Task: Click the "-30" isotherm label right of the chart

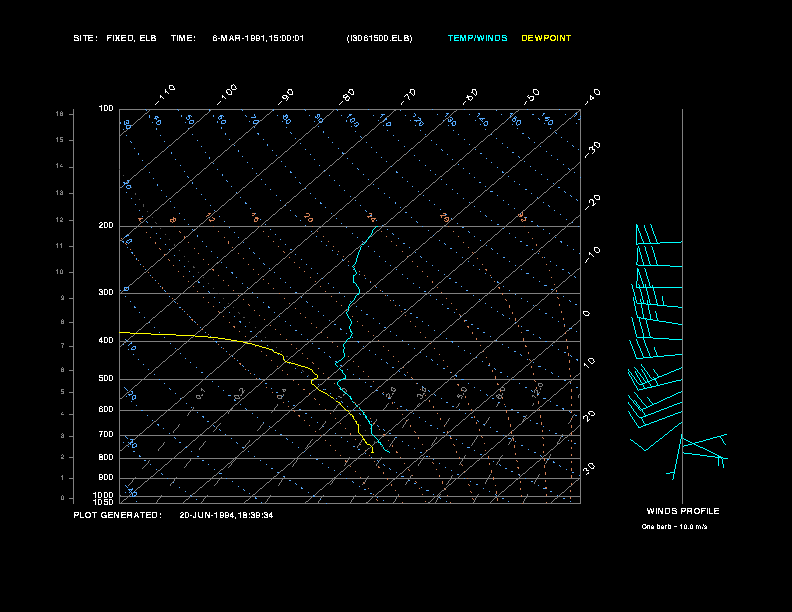Action: coord(592,150)
